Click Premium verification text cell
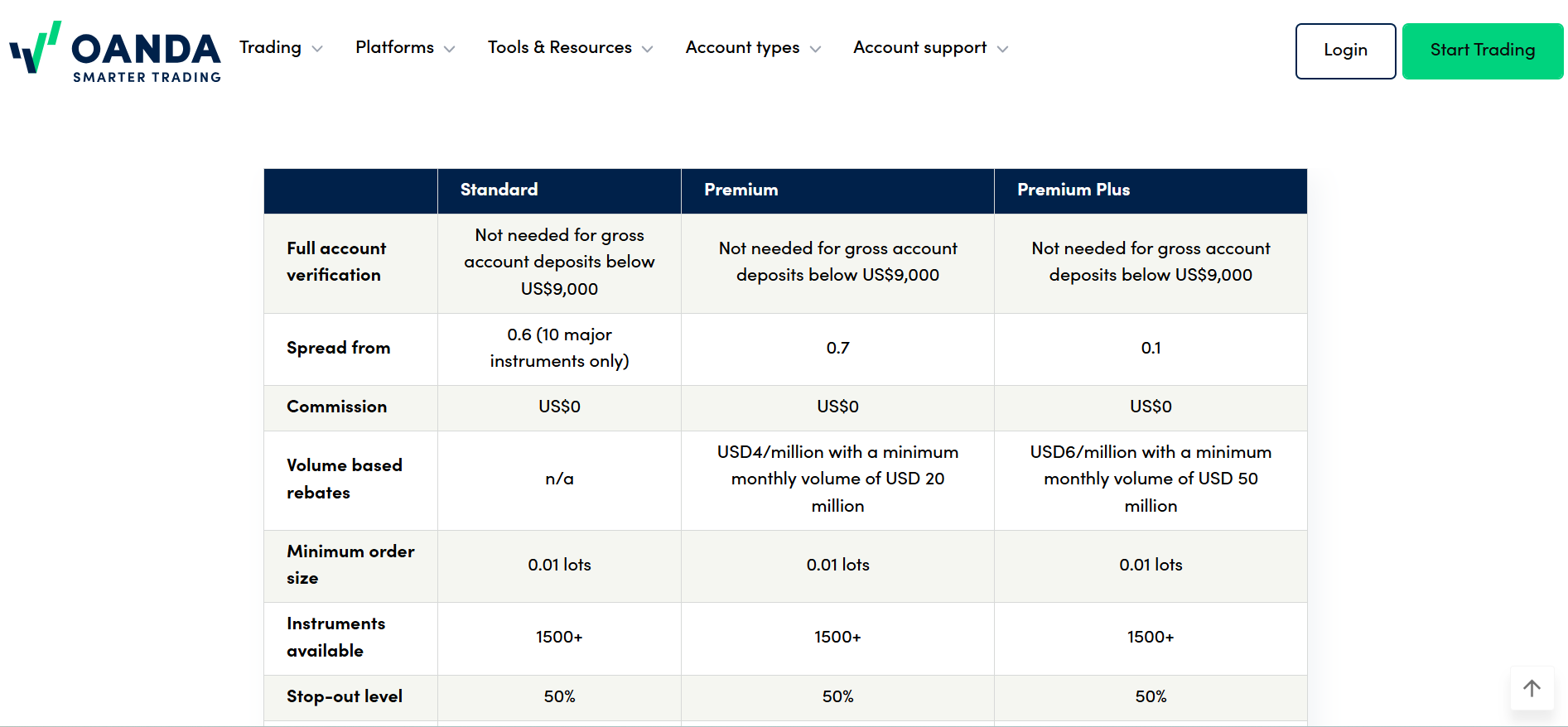 coord(837,262)
